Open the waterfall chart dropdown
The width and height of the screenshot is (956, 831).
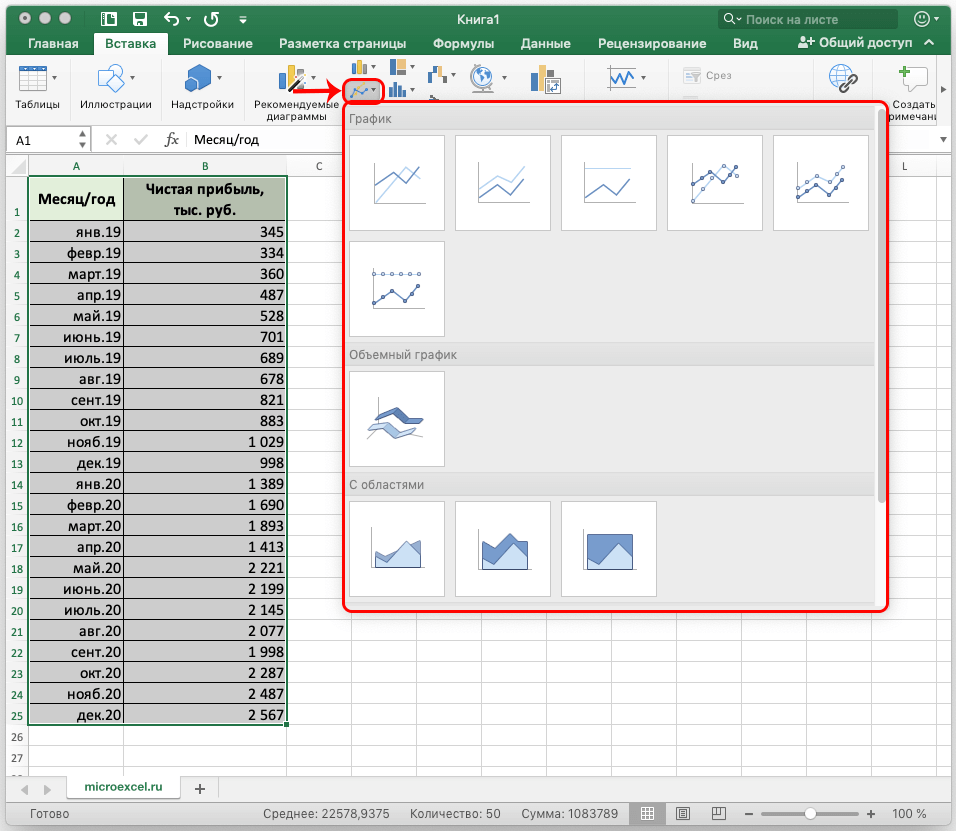[442, 76]
